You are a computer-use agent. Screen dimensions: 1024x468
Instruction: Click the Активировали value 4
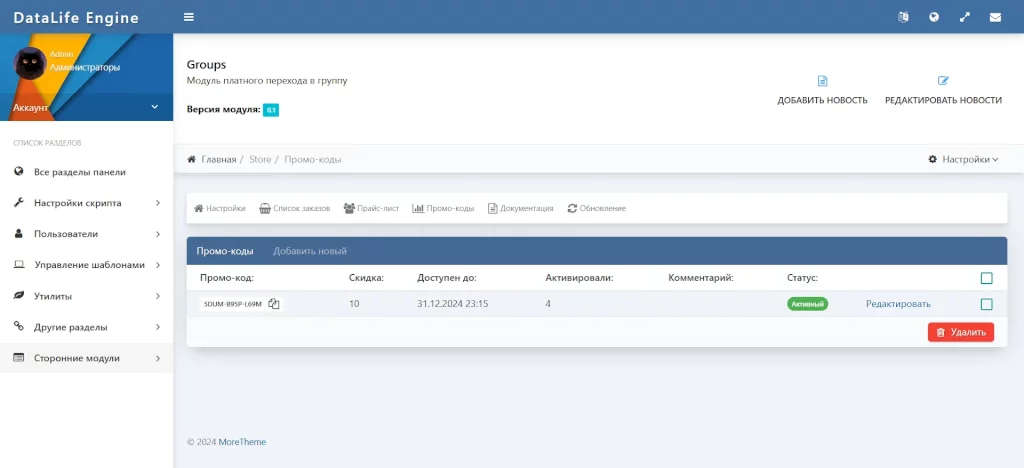(548, 304)
